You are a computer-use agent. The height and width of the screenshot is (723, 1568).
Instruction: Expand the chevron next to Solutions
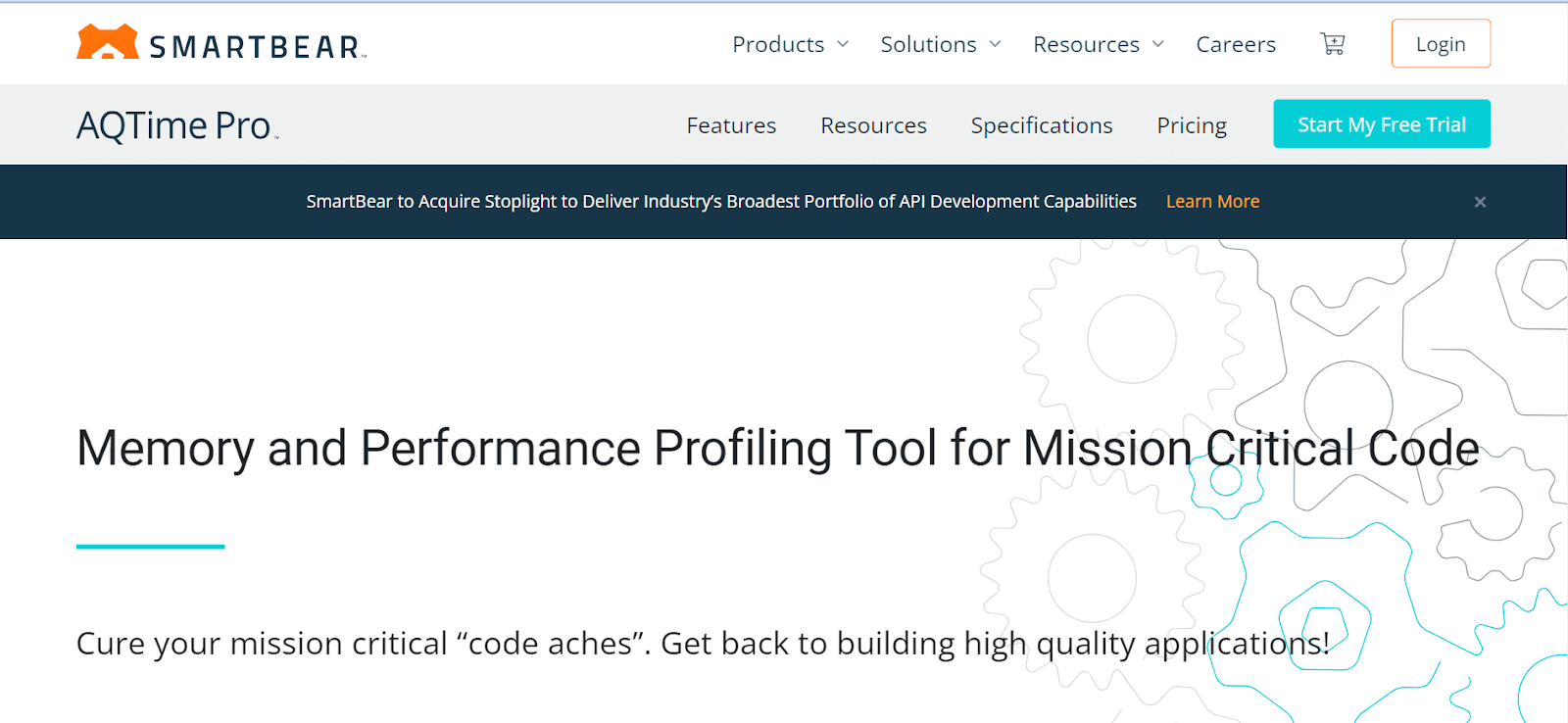click(996, 44)
